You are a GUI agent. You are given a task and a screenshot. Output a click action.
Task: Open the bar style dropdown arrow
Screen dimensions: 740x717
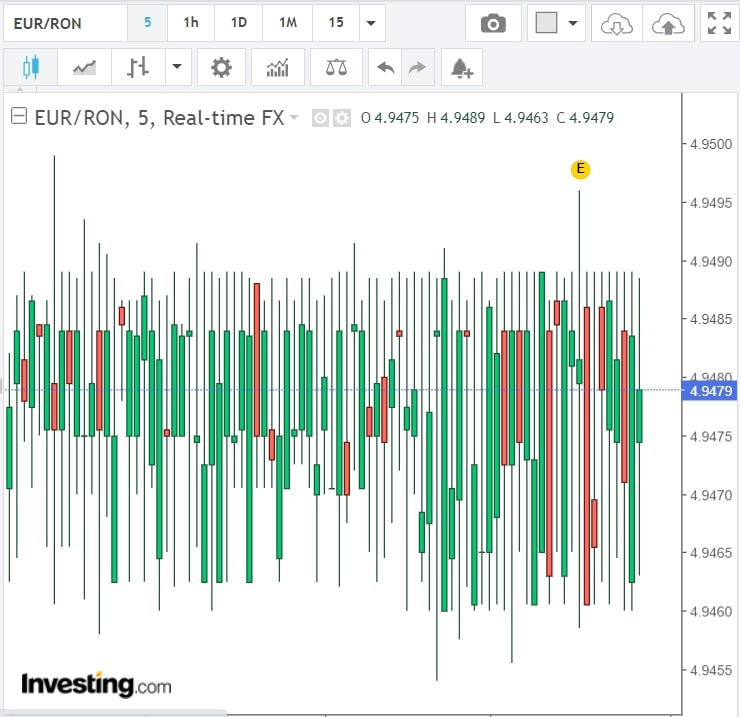(x=177, y=68)
